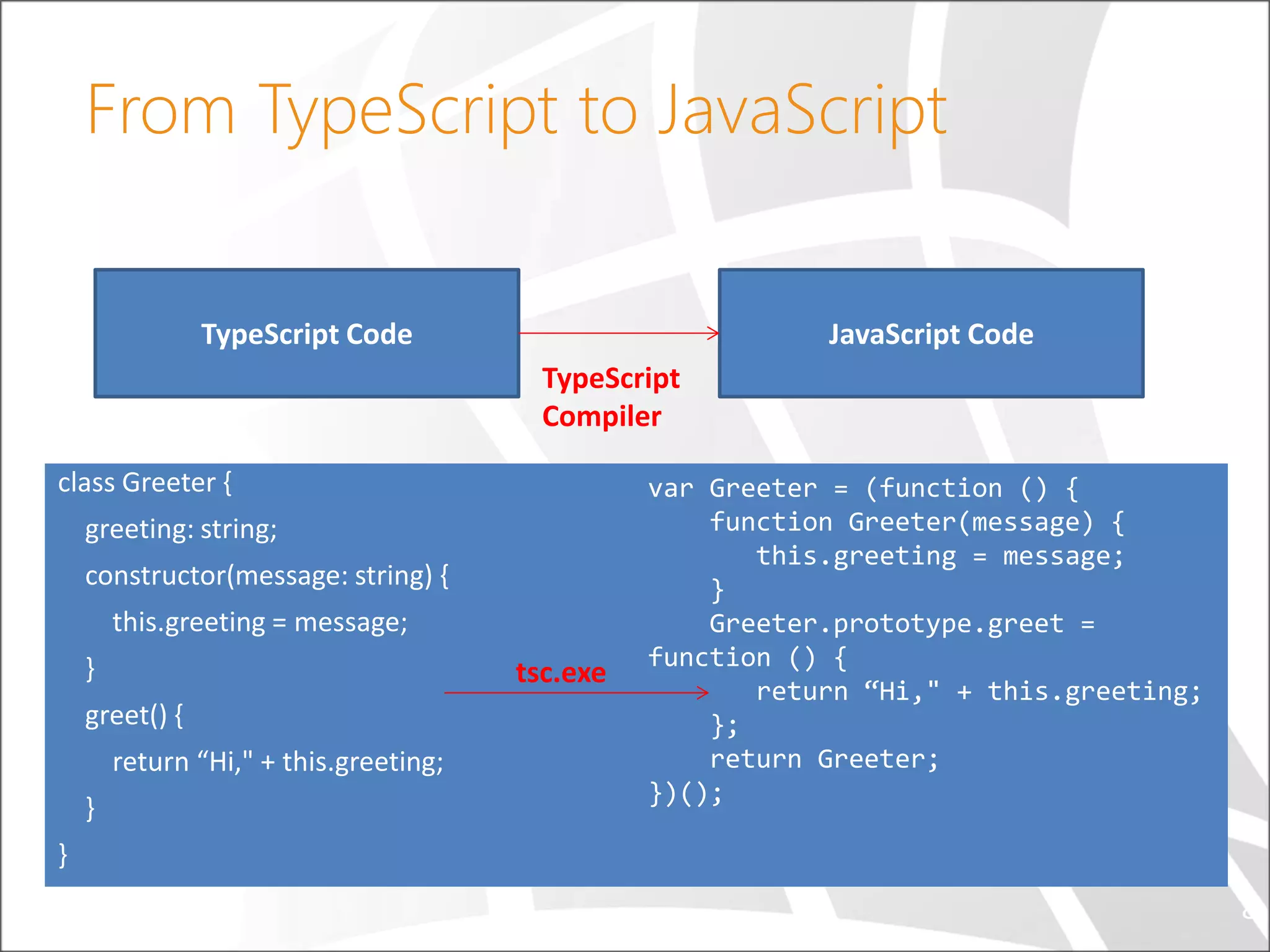Click 'this.greeting = message;' in TypeScript code
This screenshot has width=1270, height=952.
pyautogui.click(x=259, y=622)
